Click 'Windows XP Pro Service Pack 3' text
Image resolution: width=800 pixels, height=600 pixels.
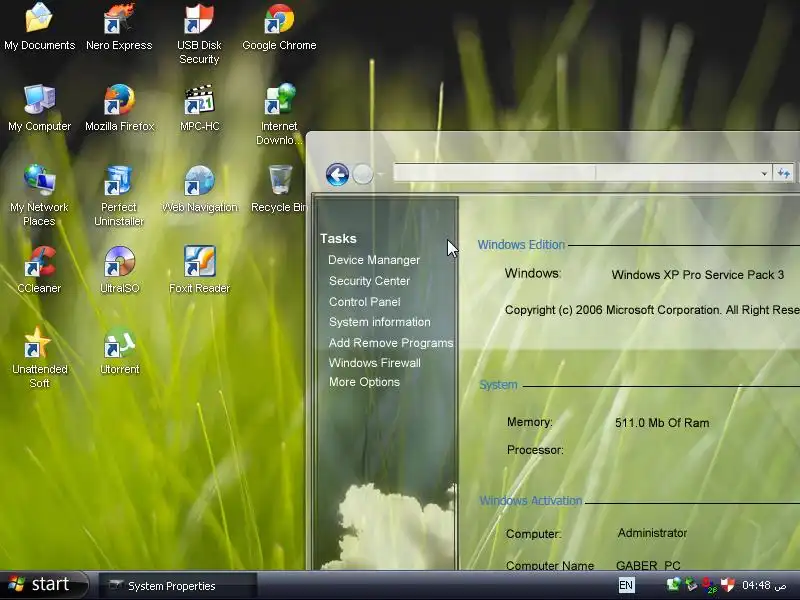coord(697,274)
